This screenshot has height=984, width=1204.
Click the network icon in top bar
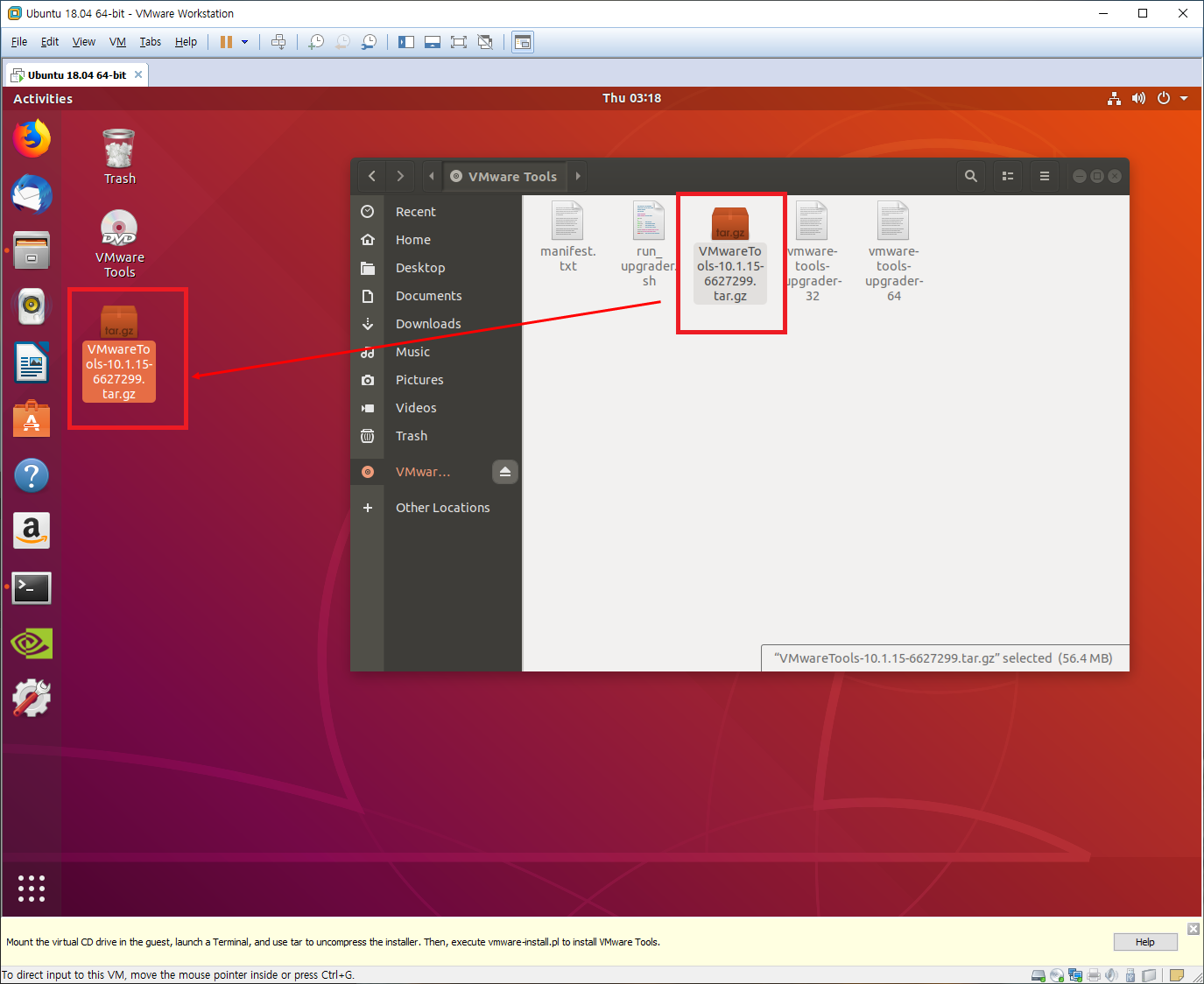point(1114,98)
